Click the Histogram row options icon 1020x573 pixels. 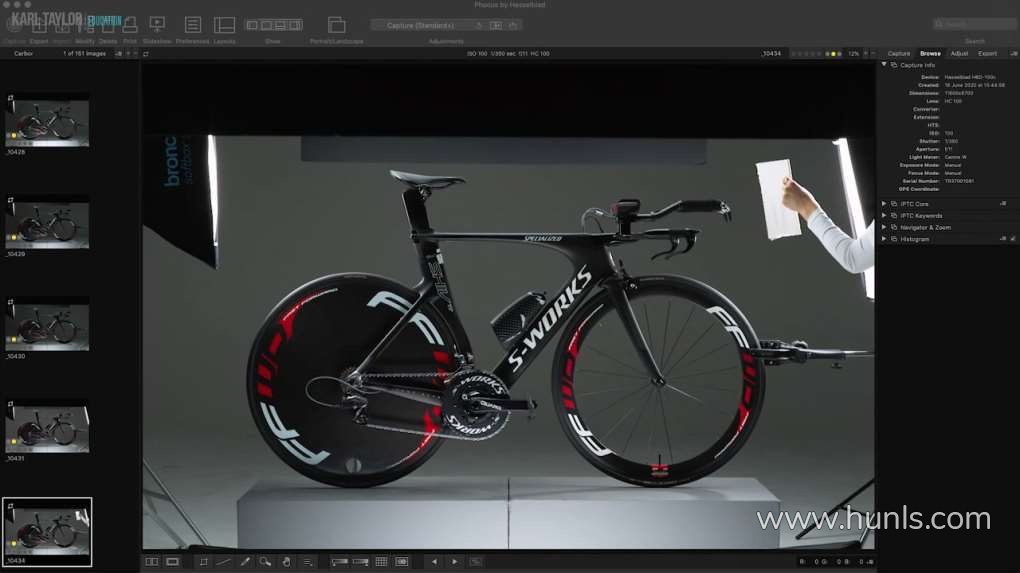pos(1003,239)
